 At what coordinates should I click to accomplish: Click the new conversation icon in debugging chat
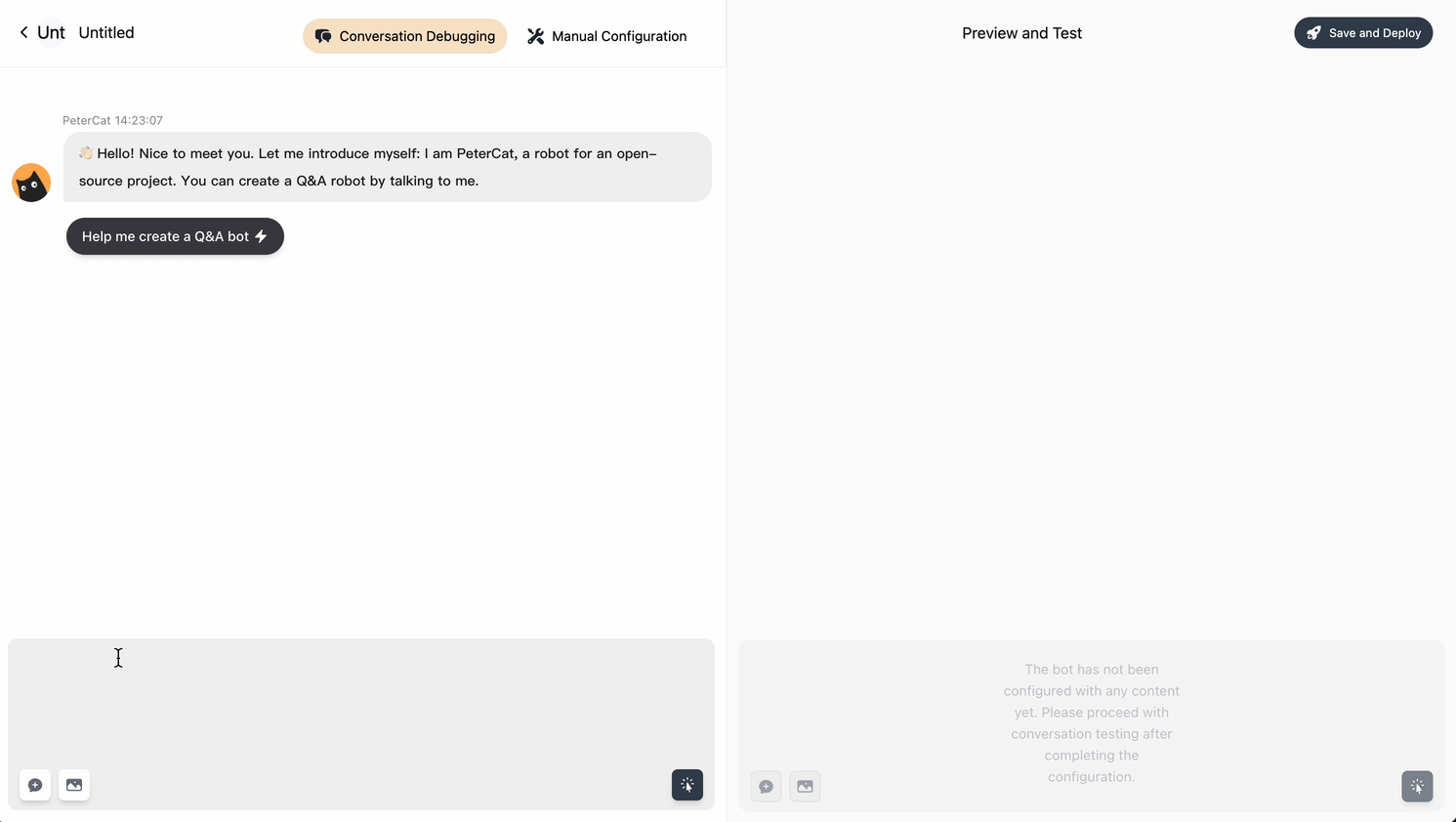[35, 785]
